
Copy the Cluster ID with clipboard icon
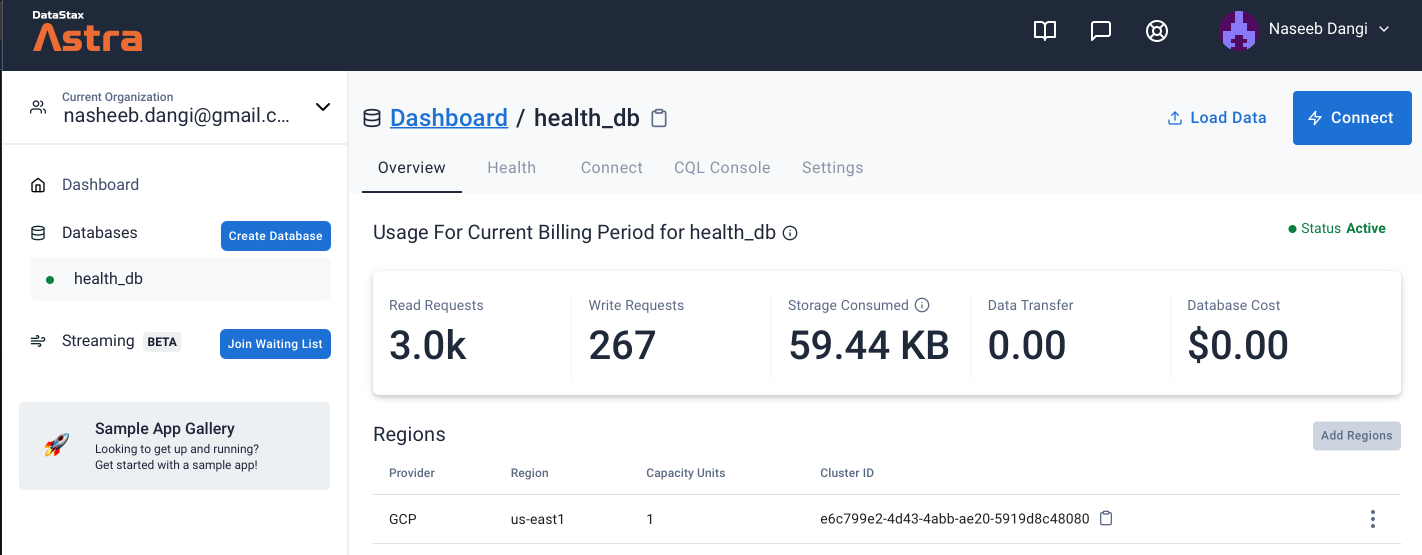[x=1106, y=519]
